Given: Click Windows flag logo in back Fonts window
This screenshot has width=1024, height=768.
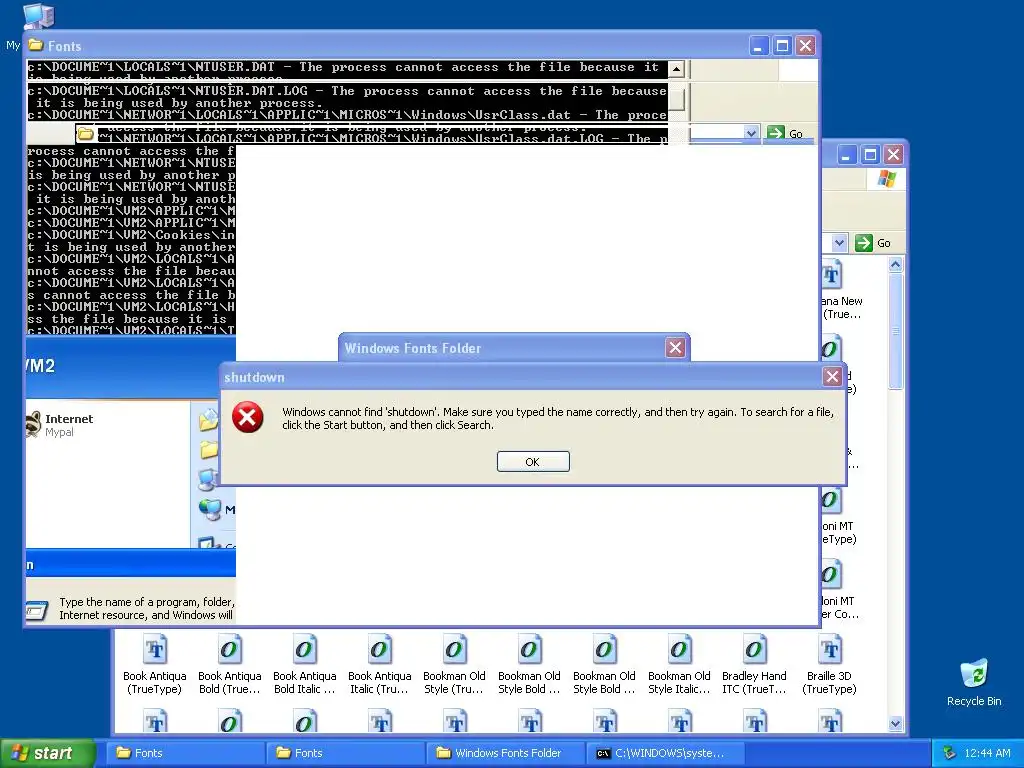Looking at the screenshot, I should [886, 178].
